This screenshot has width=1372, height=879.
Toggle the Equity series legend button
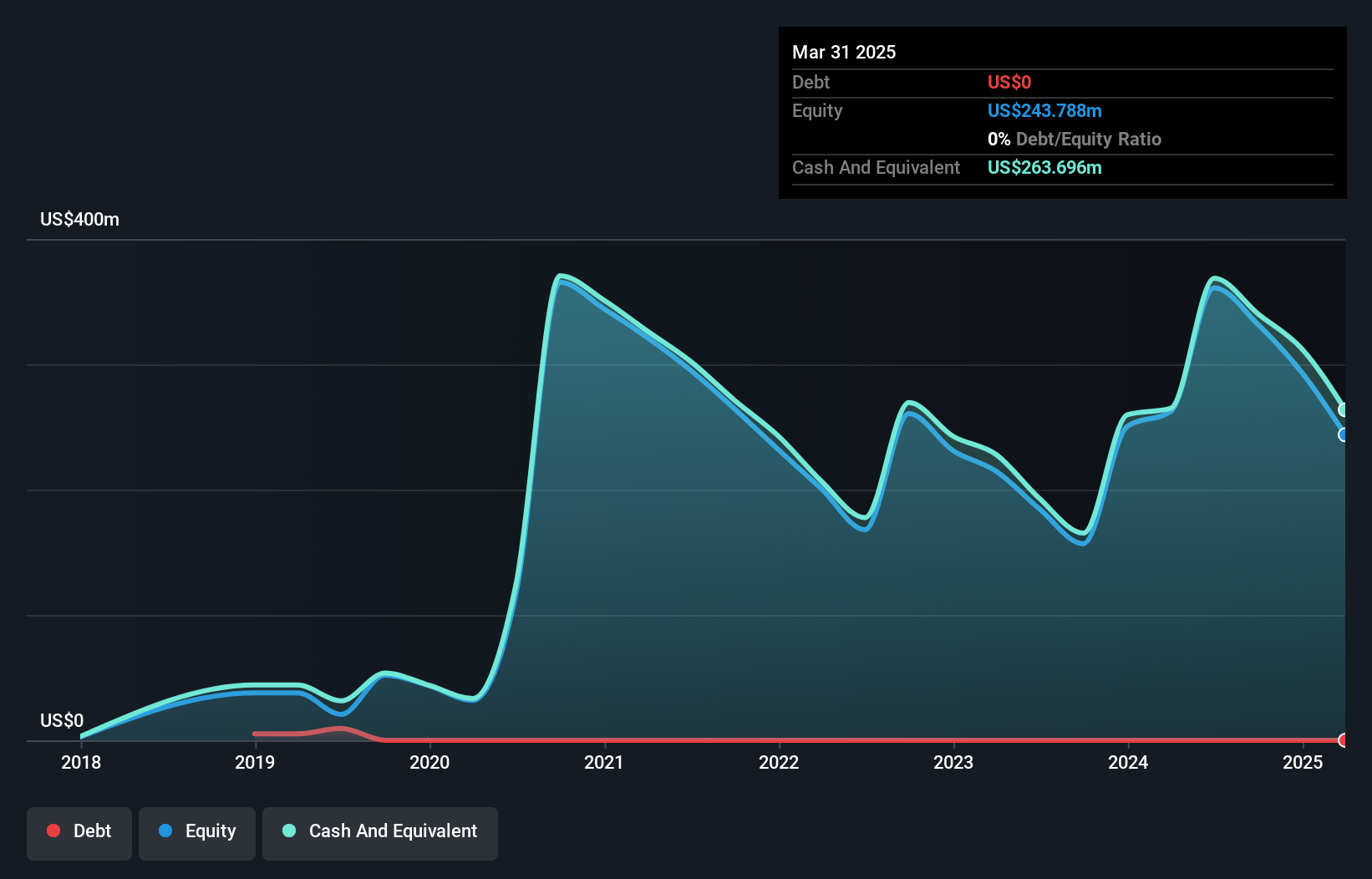click(x=197, y=833)
